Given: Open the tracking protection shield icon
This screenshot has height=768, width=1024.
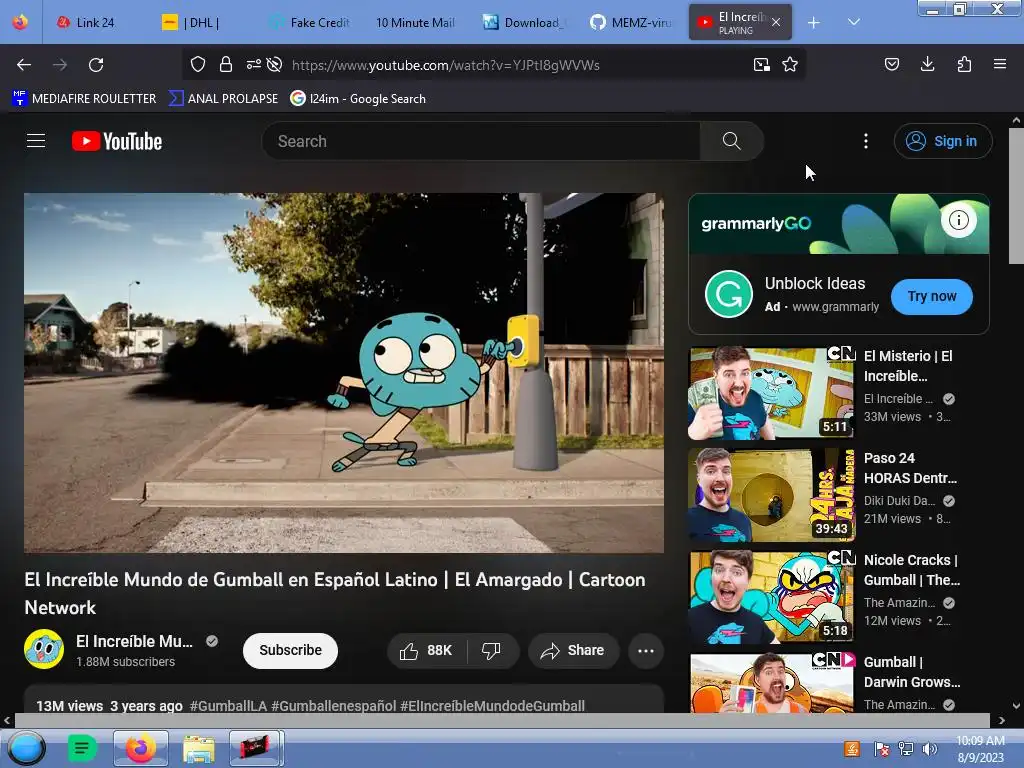Looking at the screenshot, I should click(x=198, y=64).
